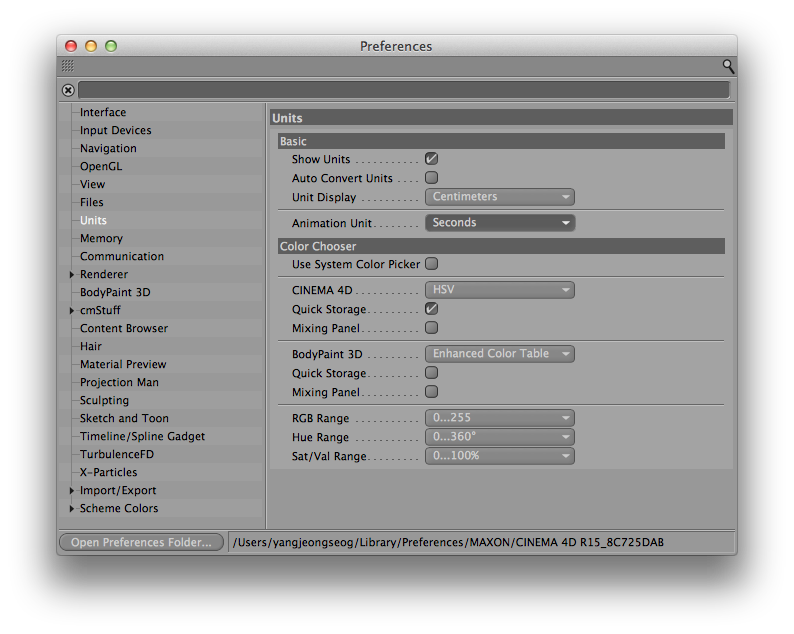Select the Interface preferences page
Viewport: 794px width, 634px height.
coord(103,112)
